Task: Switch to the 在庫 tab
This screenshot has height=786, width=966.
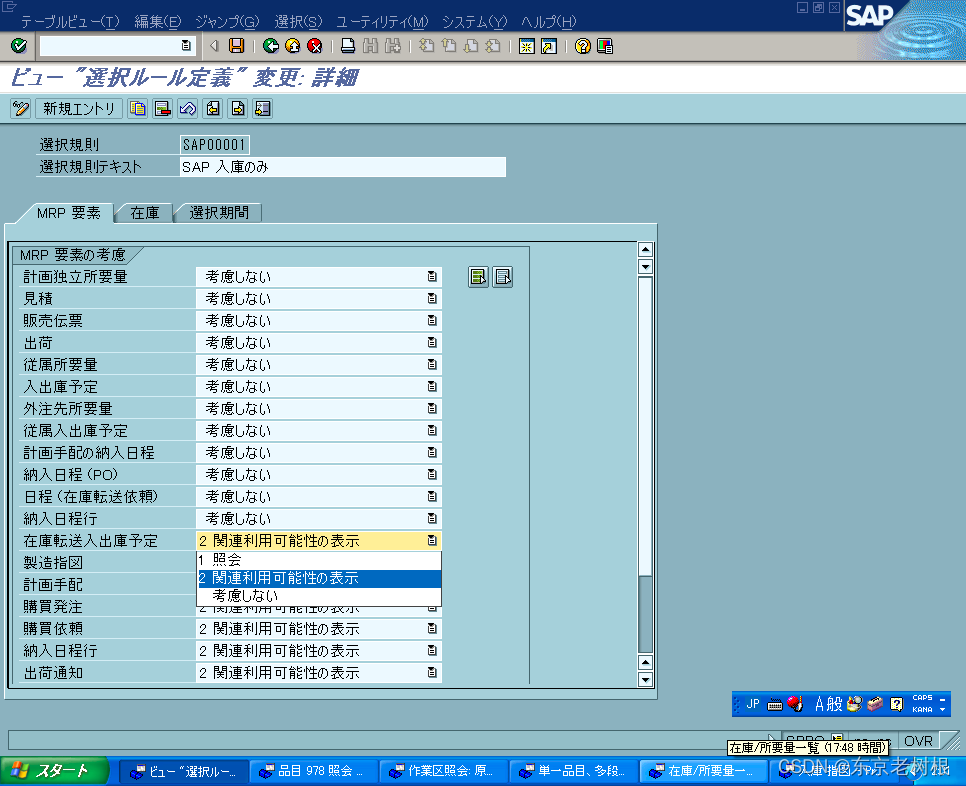Action: [x=144, y=212]
